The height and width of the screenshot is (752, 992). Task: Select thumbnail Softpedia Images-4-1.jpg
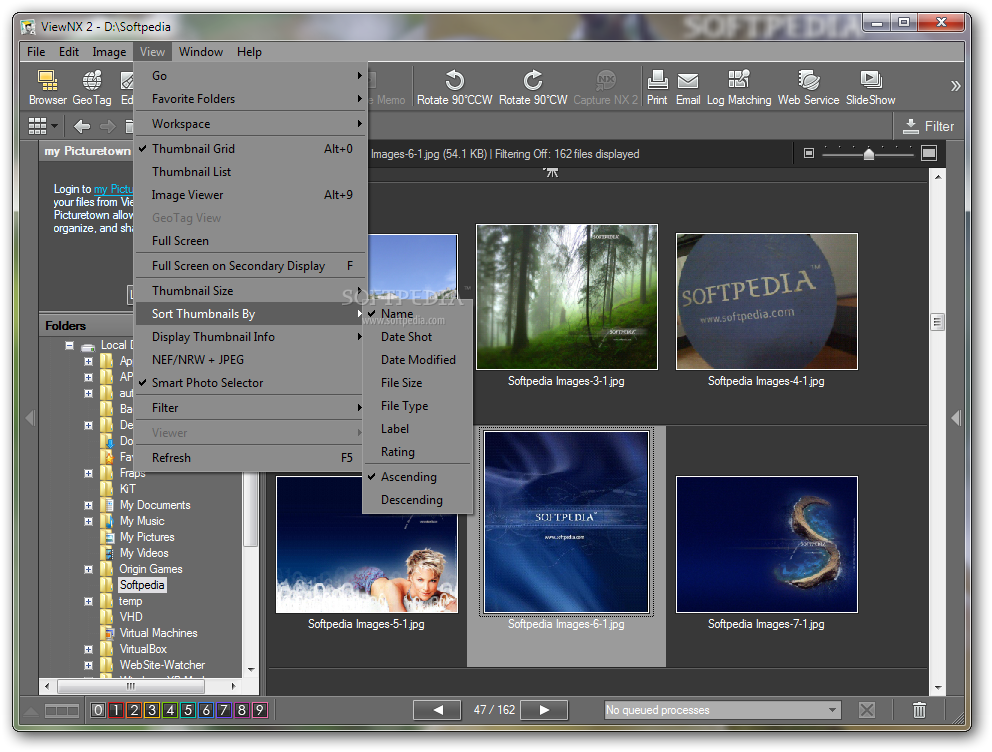click(x=767, y=301)
